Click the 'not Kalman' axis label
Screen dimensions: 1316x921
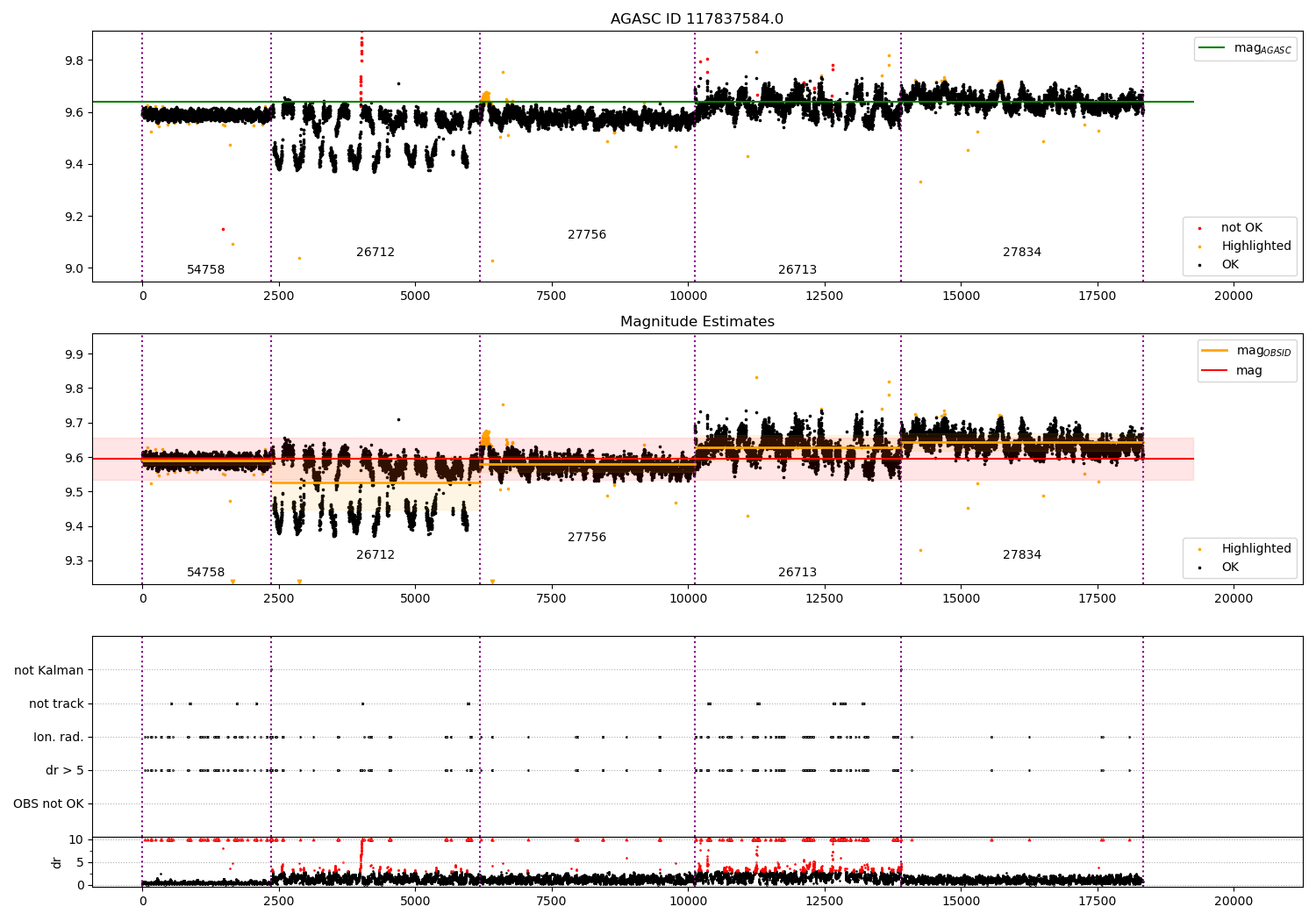point(49,671)
